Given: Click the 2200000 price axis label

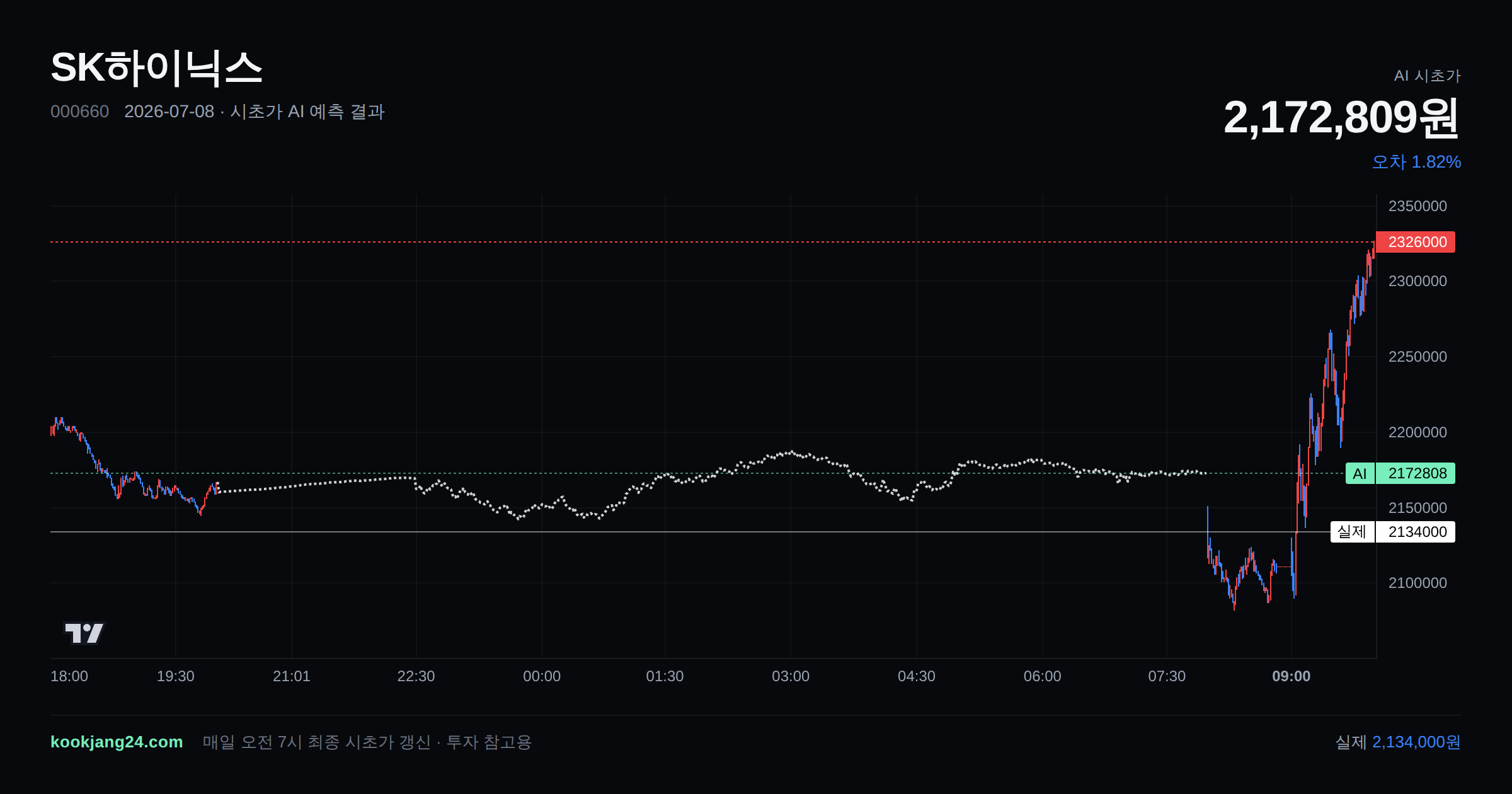Looking at the screenshot, I should tap(1417, 432).
